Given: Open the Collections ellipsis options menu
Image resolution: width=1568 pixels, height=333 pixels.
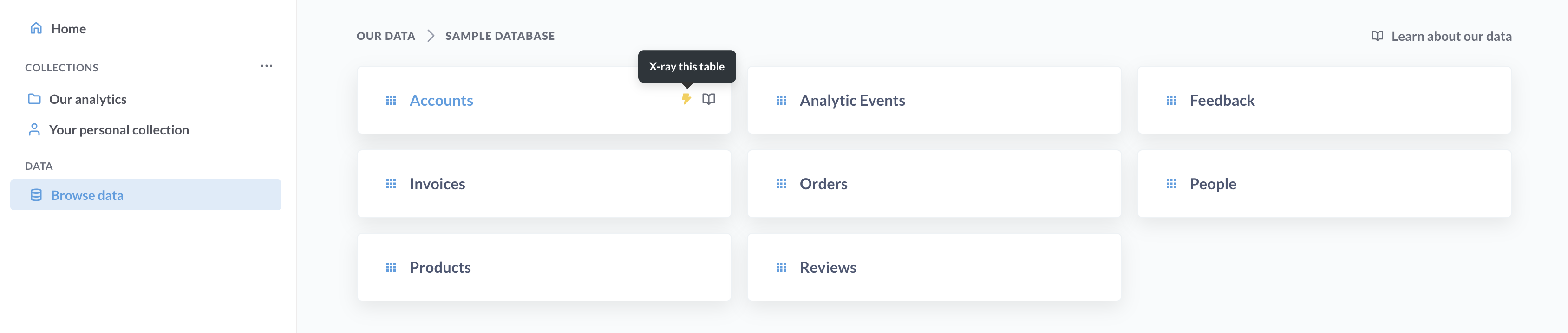Looking at the screenshot, I should pyautogui.click(x=267, y=66).
